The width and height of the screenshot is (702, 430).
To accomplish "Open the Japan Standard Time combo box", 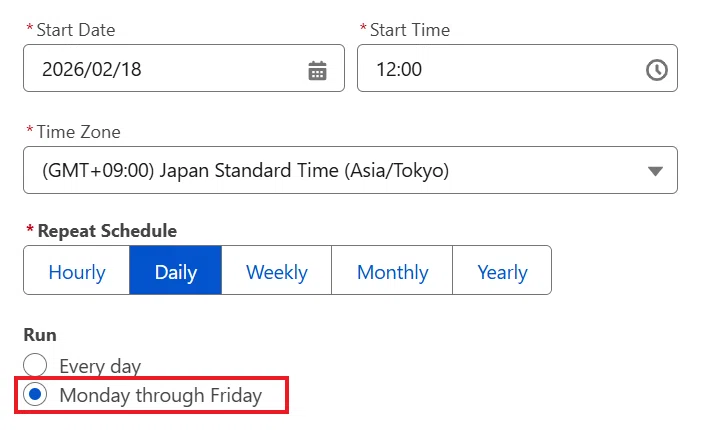I will click(350, 170).
